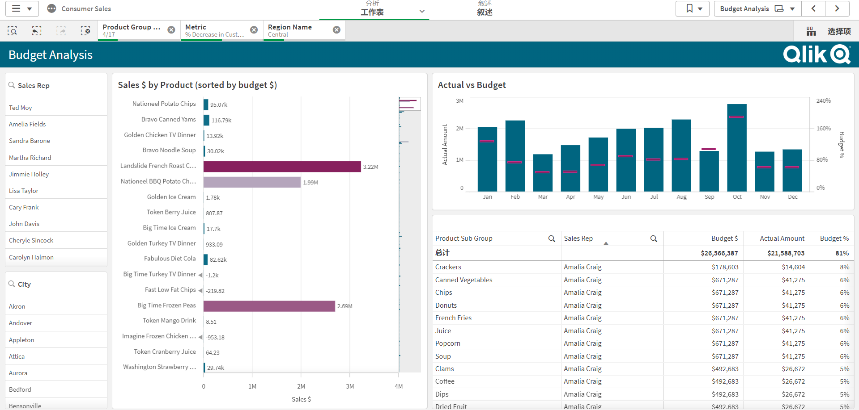This screenshot has height=410, width=859.
Task: Sort table by Budget $ header
Action: click(x=725, y=238)
